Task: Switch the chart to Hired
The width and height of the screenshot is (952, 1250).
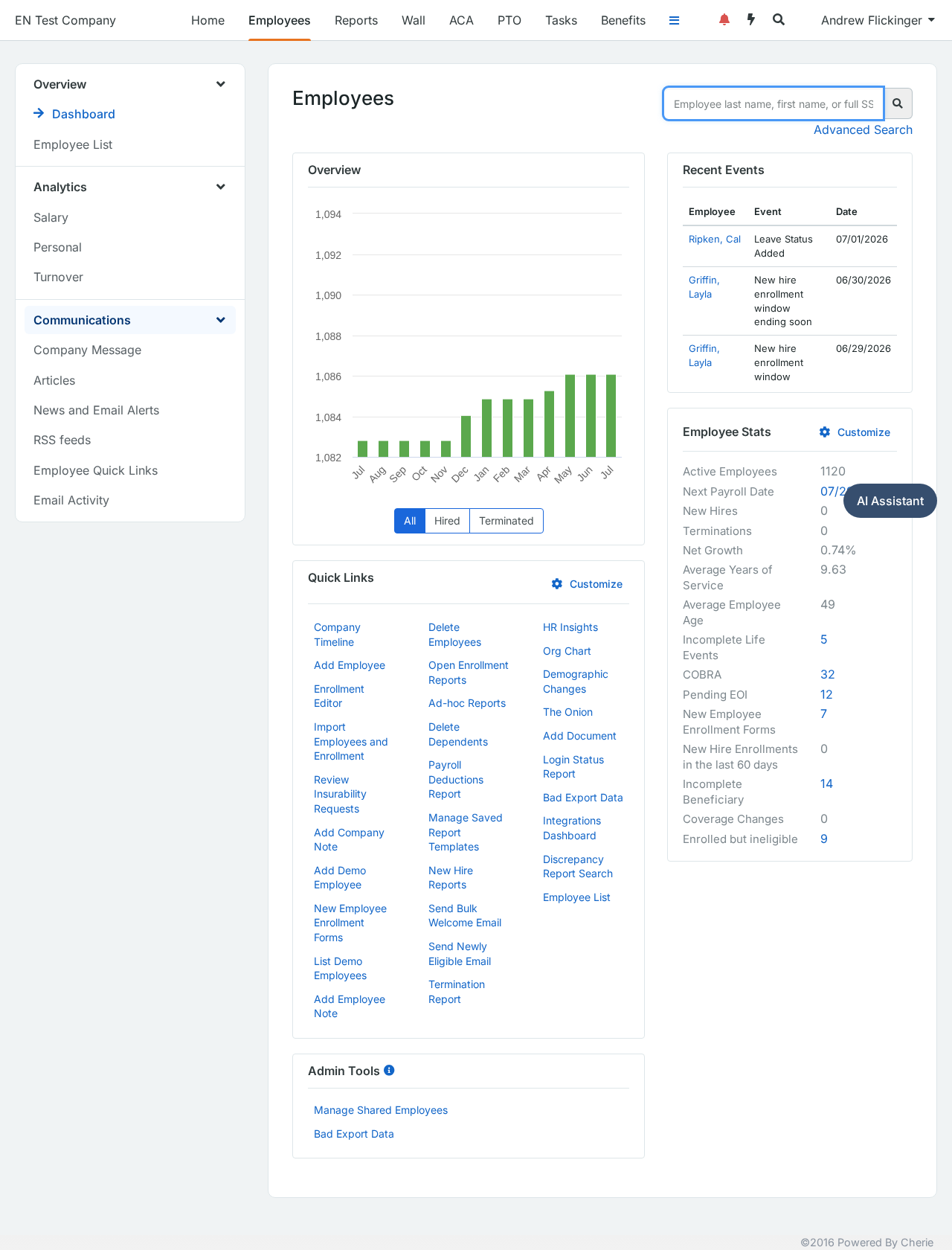Action: point(447,521)
